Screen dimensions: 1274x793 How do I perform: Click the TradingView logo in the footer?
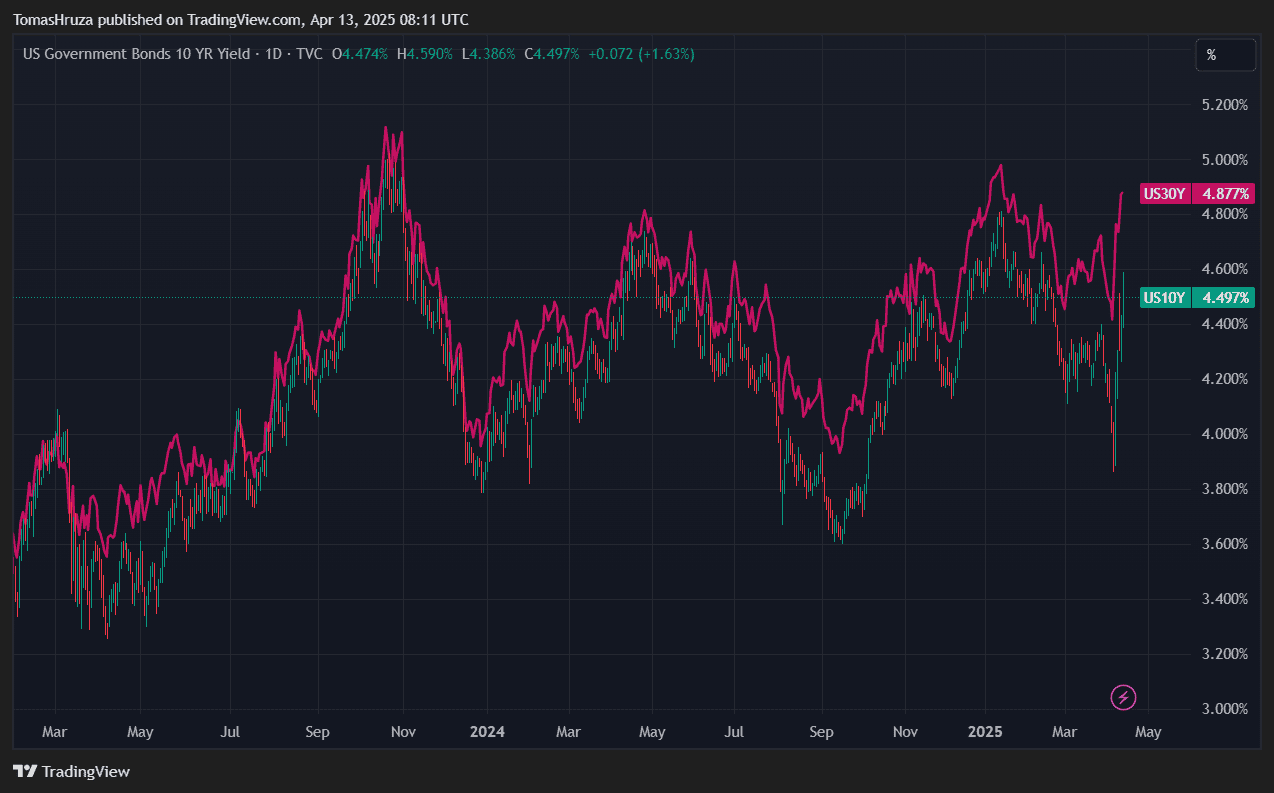71,771
